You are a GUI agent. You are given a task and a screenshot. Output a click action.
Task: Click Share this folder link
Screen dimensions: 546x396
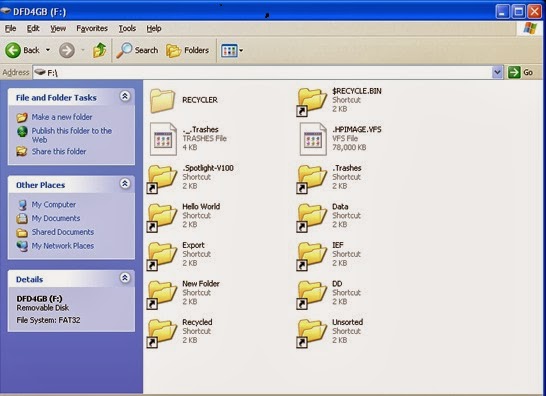pos(59,152)
